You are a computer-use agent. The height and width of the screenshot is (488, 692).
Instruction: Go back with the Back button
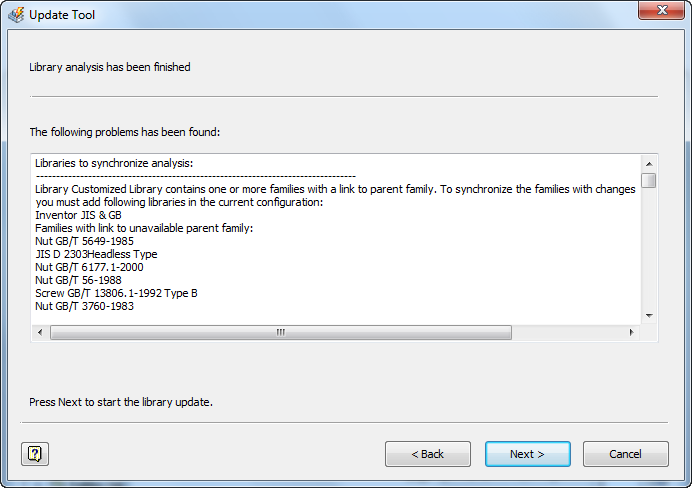click(427, 454)
